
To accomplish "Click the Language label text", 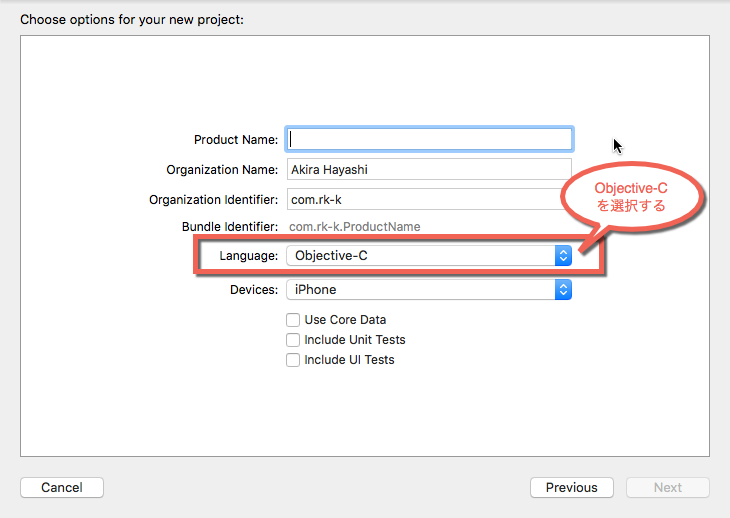I will click(249, 256).
